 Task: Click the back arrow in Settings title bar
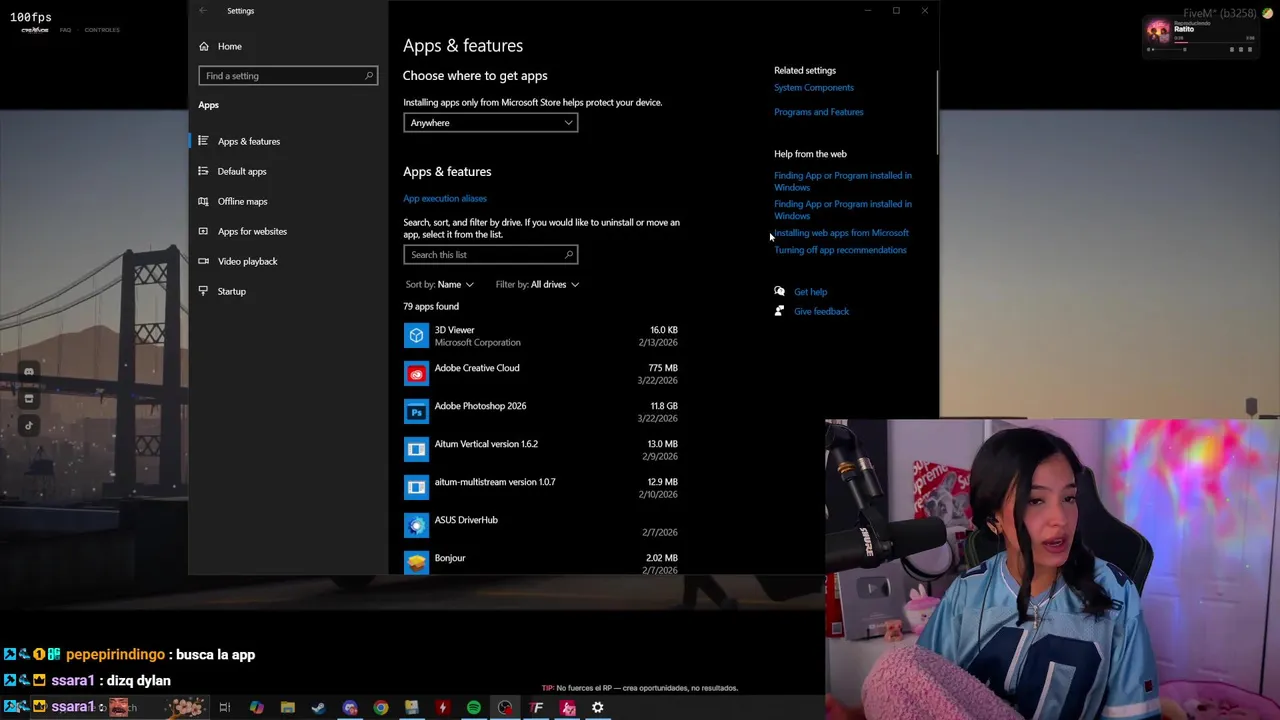pos(203,11)
